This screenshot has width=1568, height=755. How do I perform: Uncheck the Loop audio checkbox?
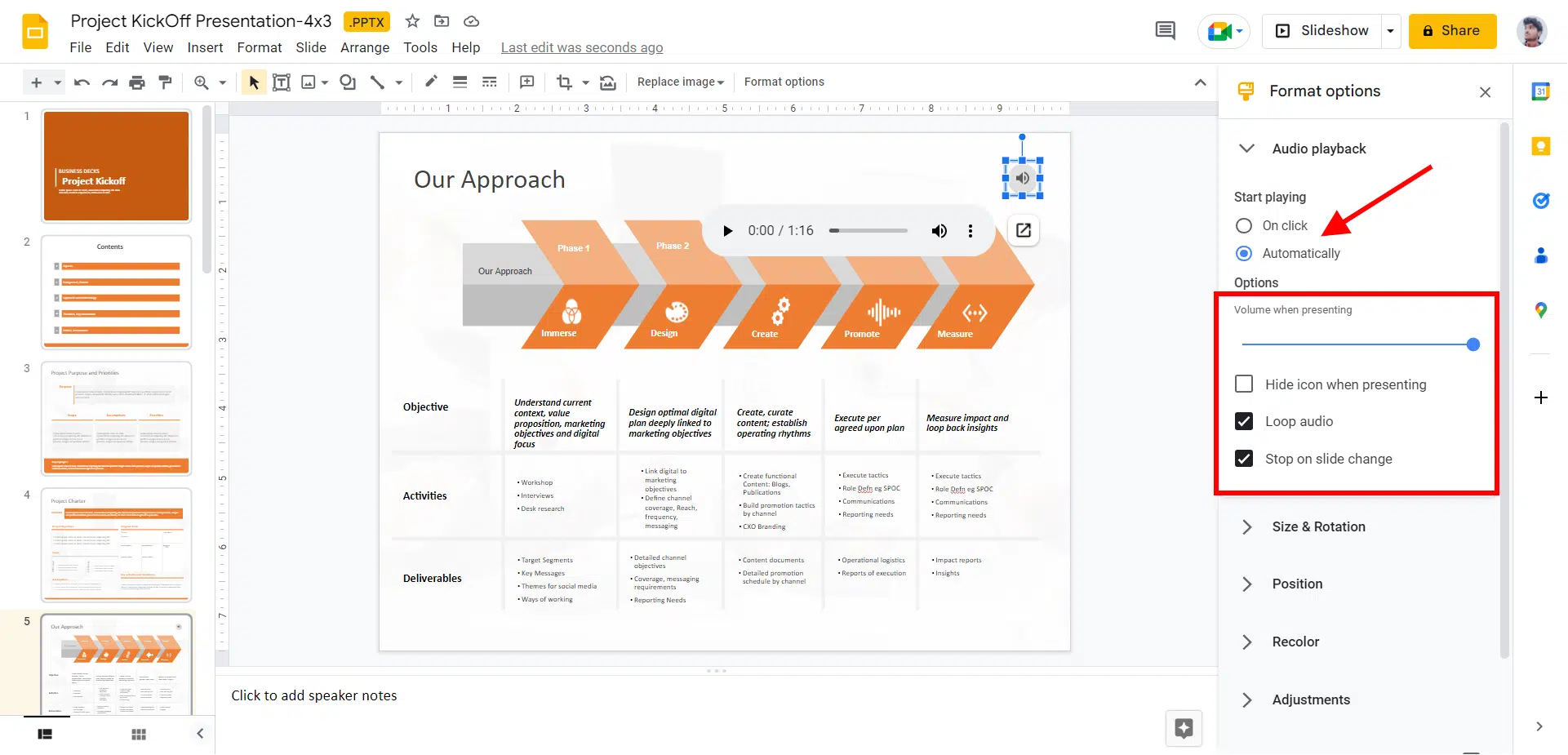(x=1244, y=421)
